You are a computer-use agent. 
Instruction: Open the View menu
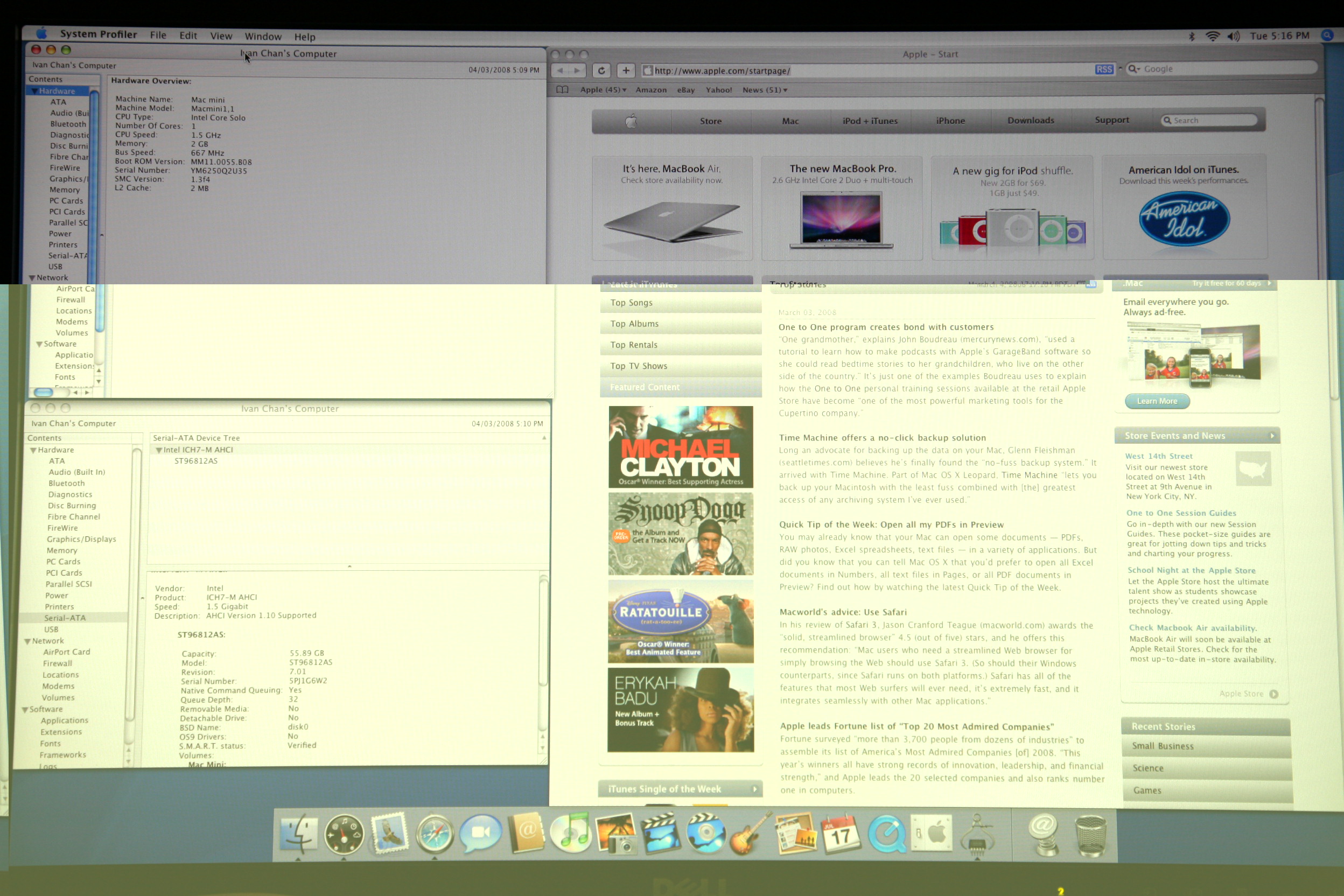tap(221, 36)
